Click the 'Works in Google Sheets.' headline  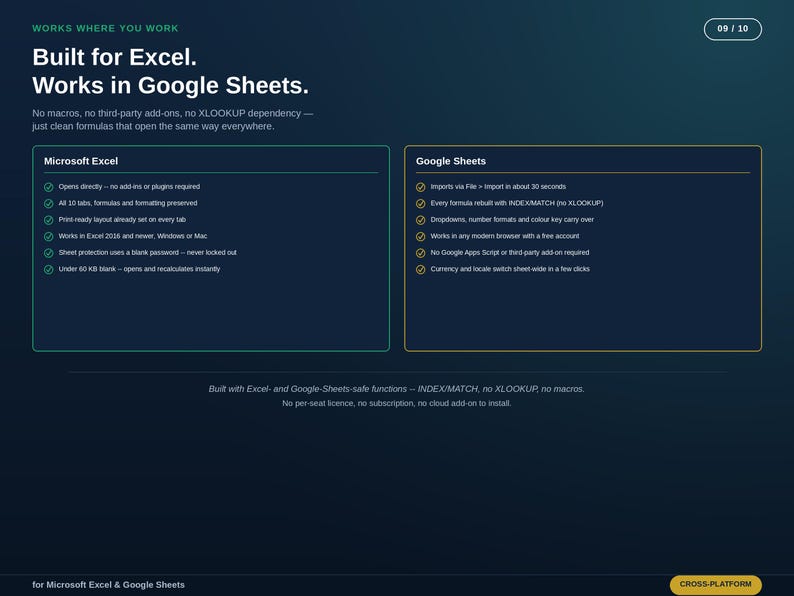coord(171,85)
